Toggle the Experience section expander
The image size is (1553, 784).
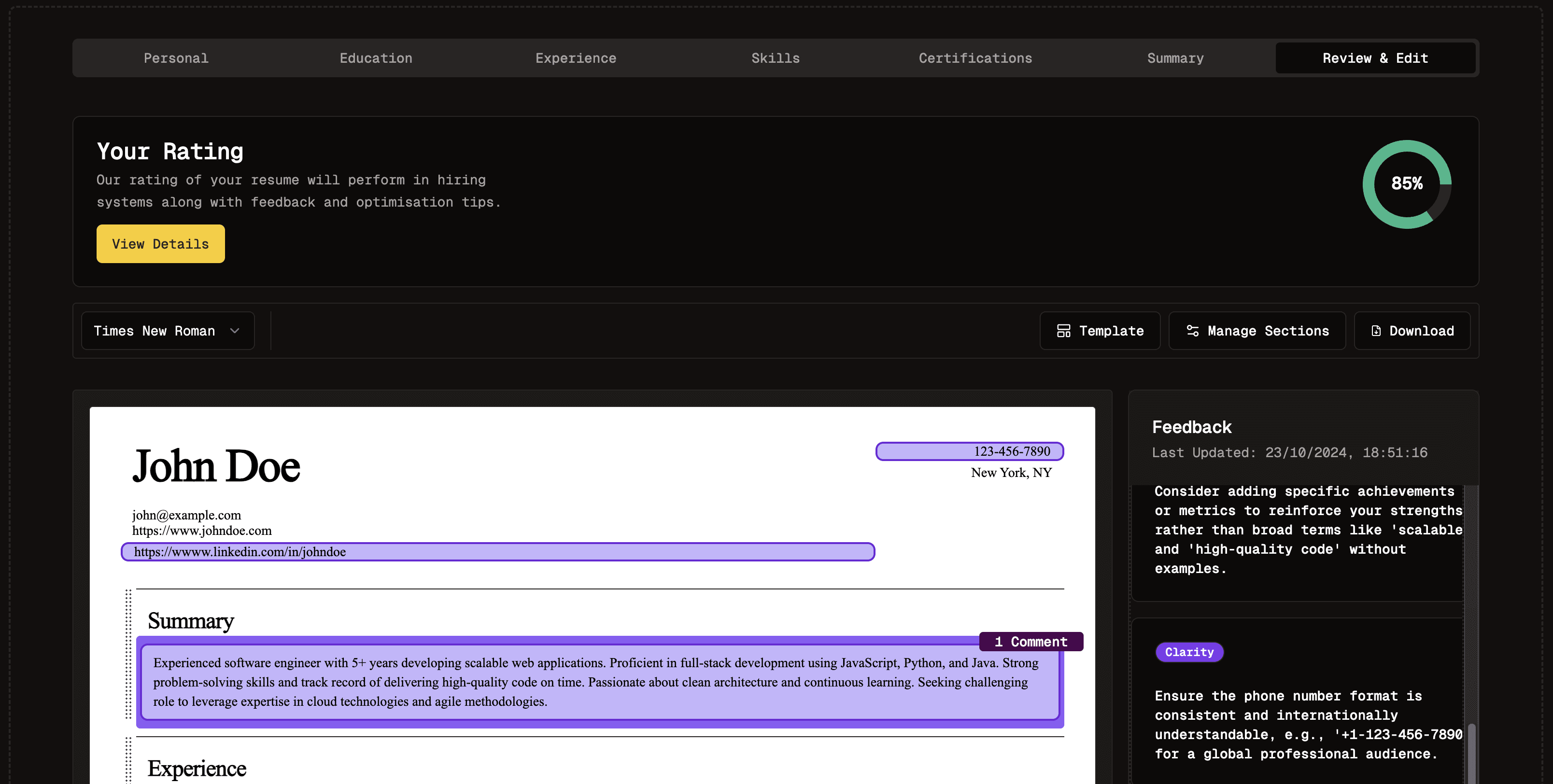pyautogui.click(x=128, y=768)
